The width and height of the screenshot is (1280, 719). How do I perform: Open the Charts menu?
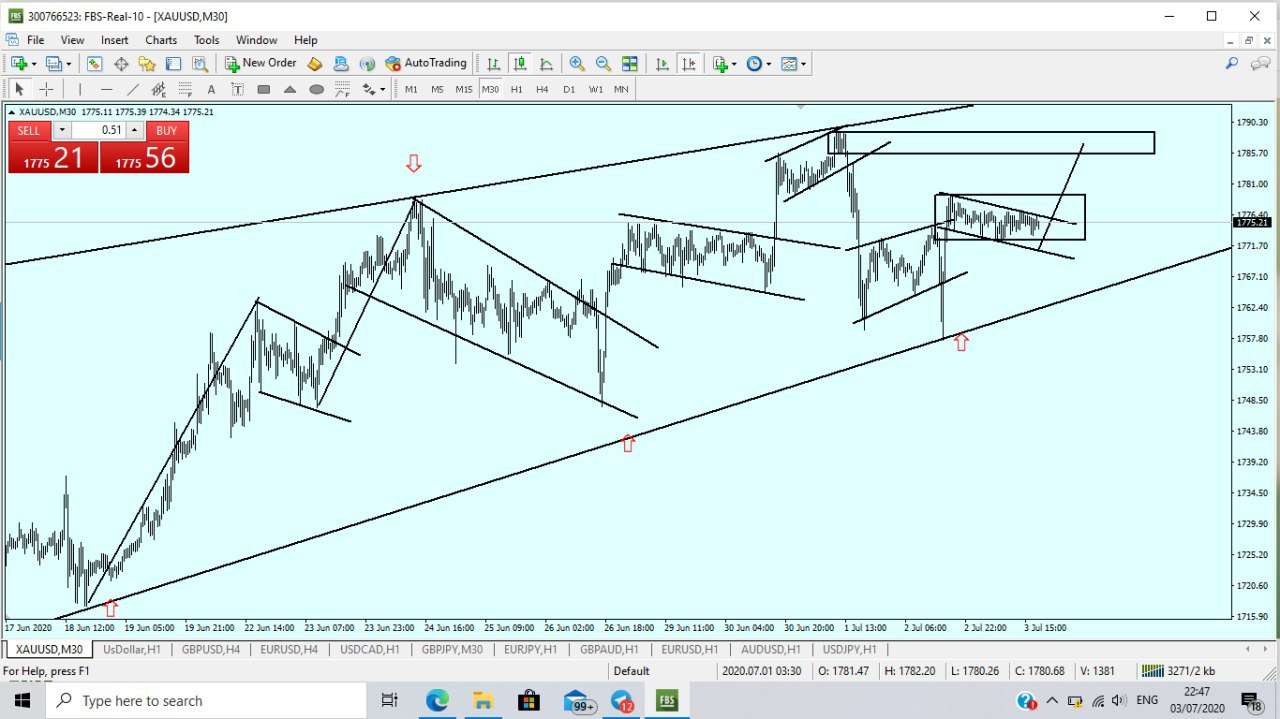[161, 40]
